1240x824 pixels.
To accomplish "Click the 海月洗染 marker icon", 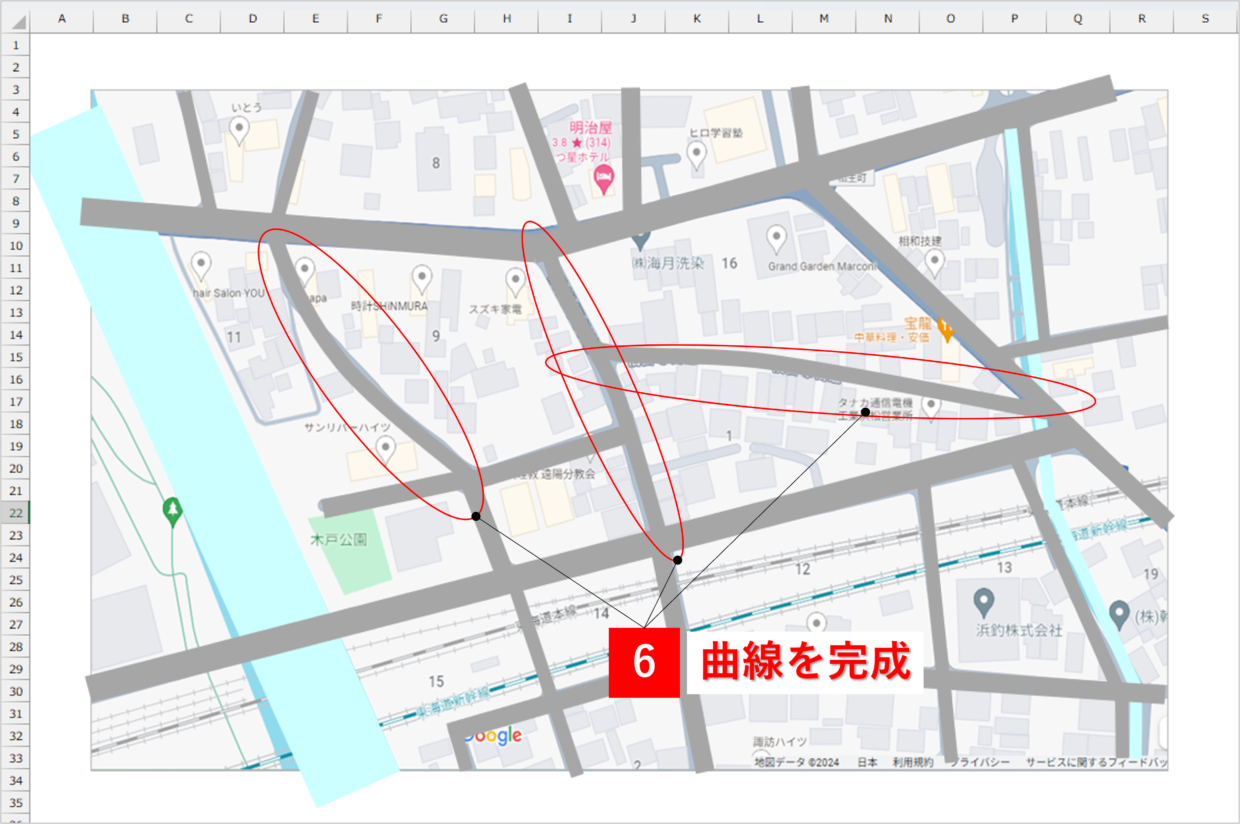I will 640,241.
